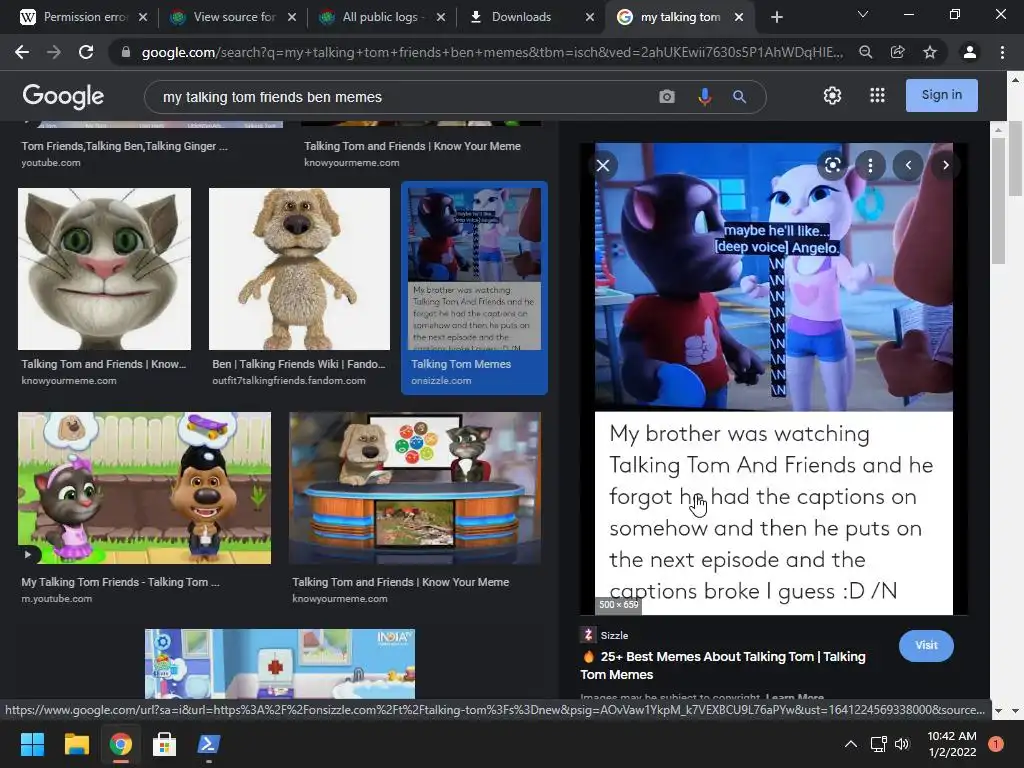Screen dimensions: 1024x768
Task: Click the Learn More copyright link
Action: [794, 697]
